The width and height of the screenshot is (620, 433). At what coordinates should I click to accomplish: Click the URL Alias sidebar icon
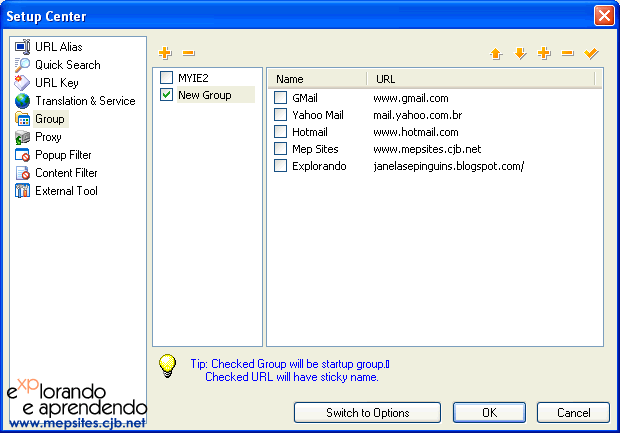tap(23, 47)
